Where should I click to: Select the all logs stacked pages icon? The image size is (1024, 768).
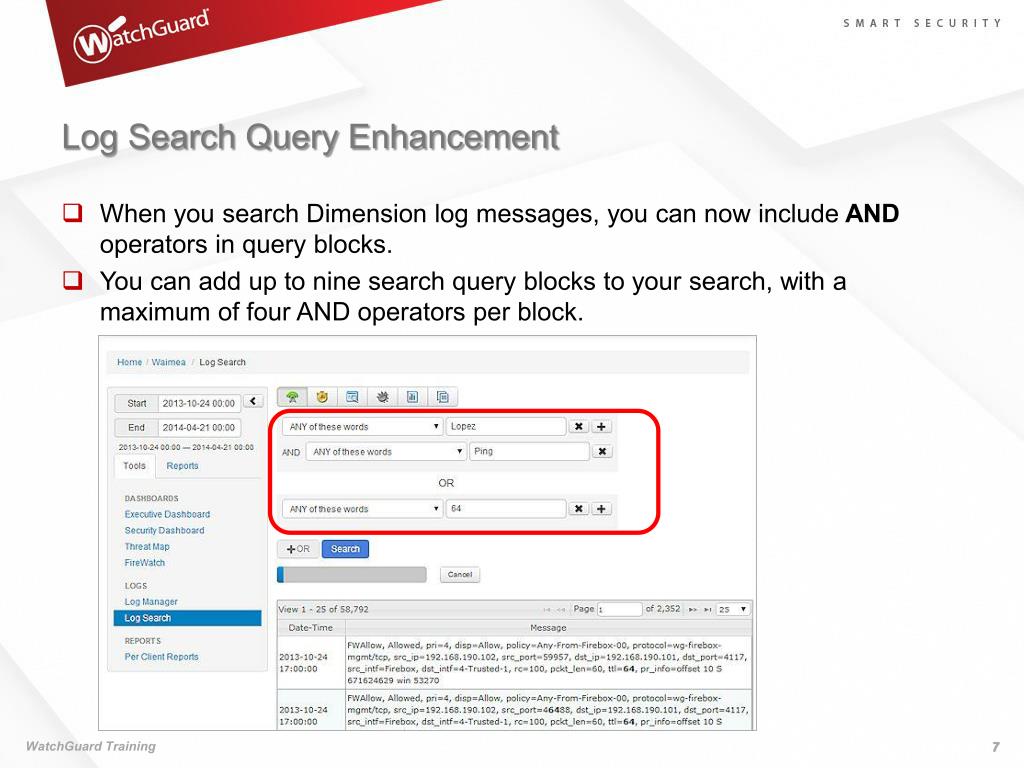click(442, 396)
